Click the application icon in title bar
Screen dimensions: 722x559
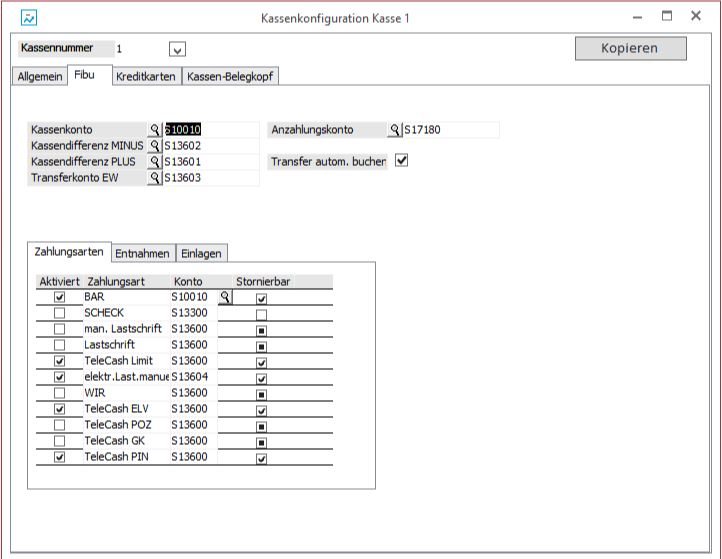(29, 18)
